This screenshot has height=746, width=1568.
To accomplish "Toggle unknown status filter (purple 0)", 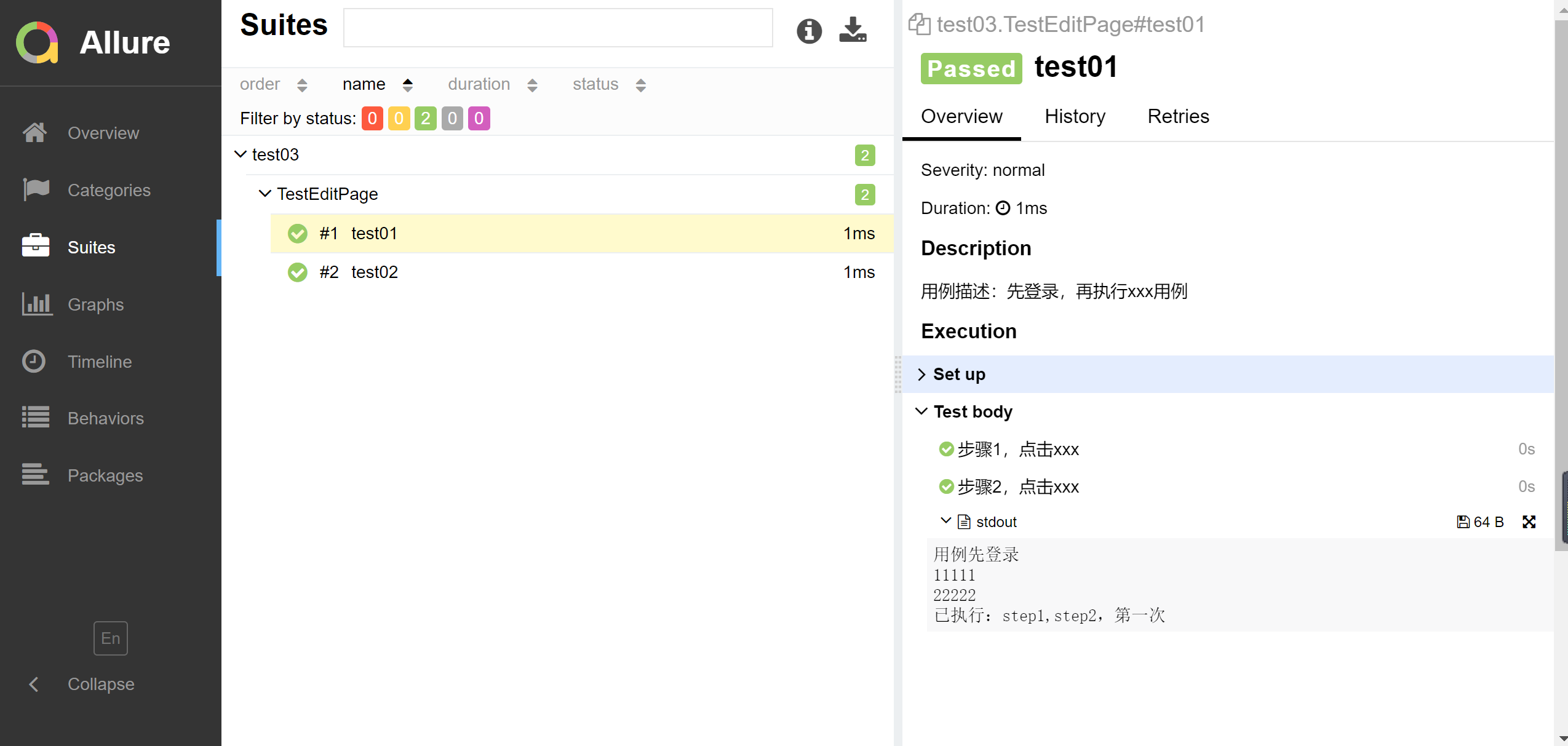I will pyautogui.click(x=479, y=118).
